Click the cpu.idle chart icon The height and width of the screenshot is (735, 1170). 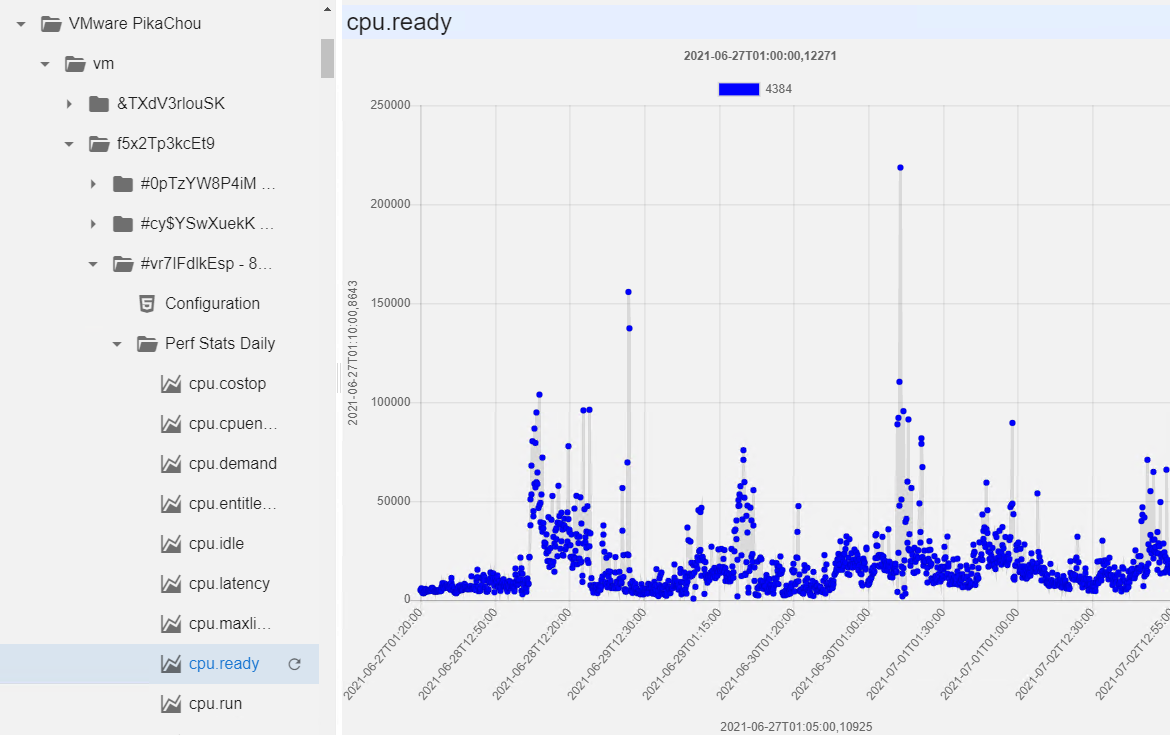click(x=171, y=544)
